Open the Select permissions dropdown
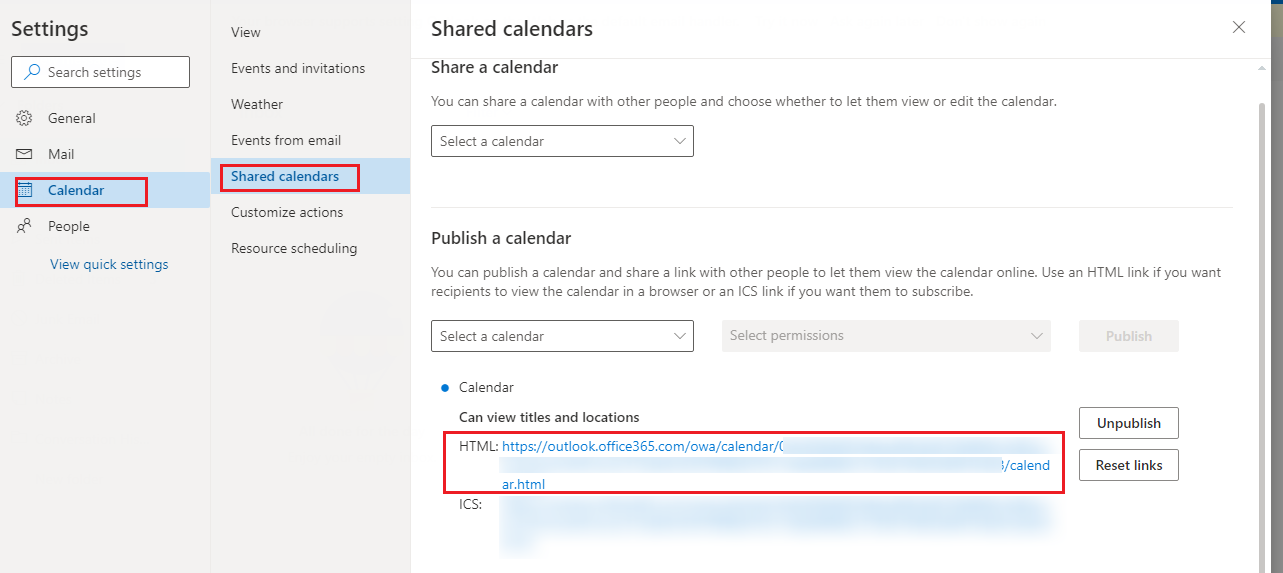 tap(886, 336)
